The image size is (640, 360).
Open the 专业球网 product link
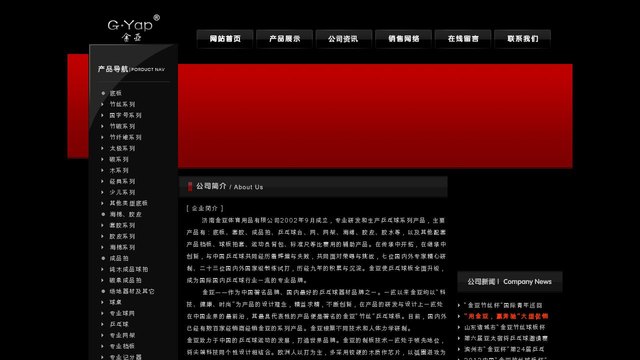122,313
